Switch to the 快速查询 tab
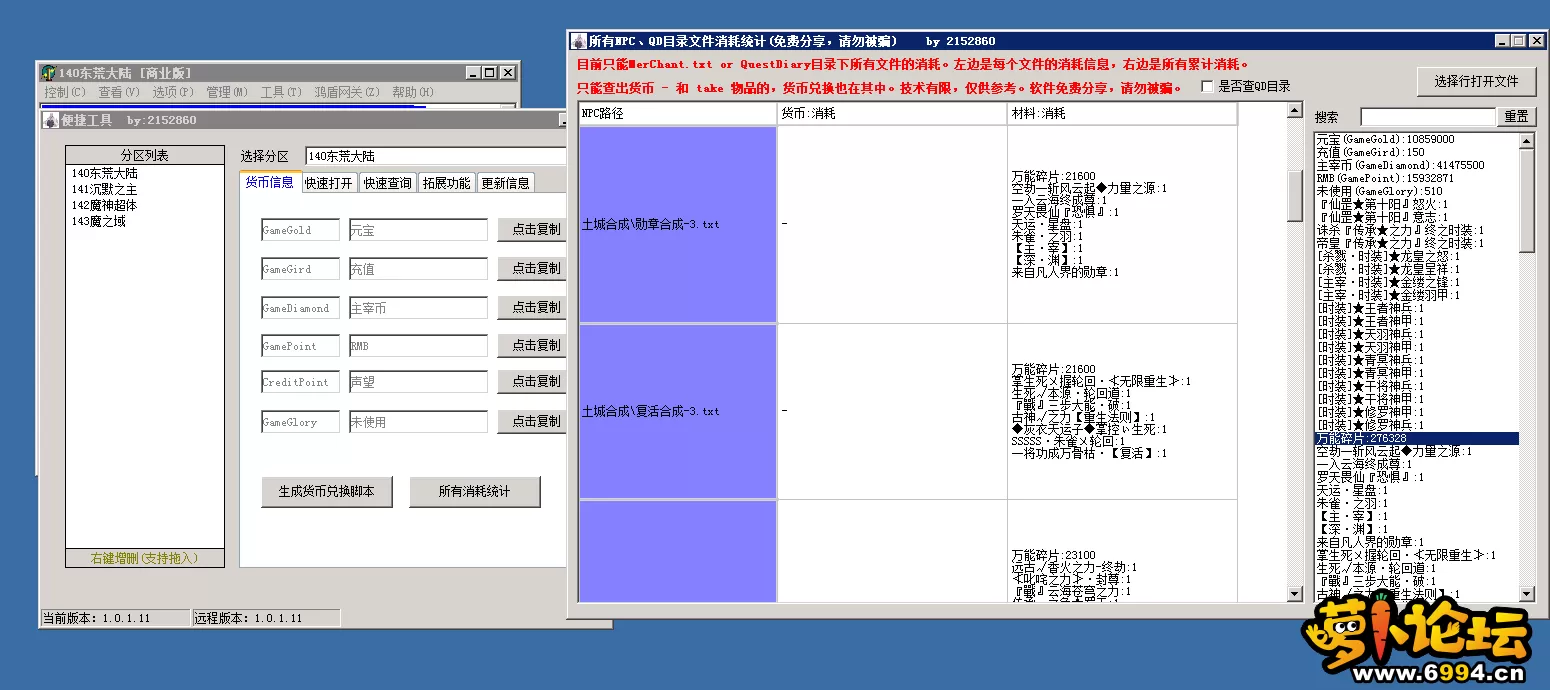Viewport: 1550px width, 690px height. click(x=387, y=183)
